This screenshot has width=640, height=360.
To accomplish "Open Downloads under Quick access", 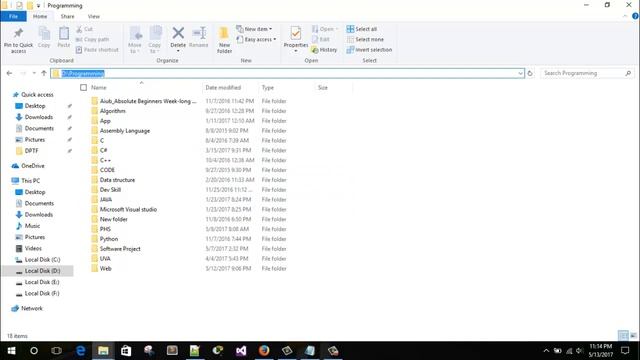I will point(39,117).
